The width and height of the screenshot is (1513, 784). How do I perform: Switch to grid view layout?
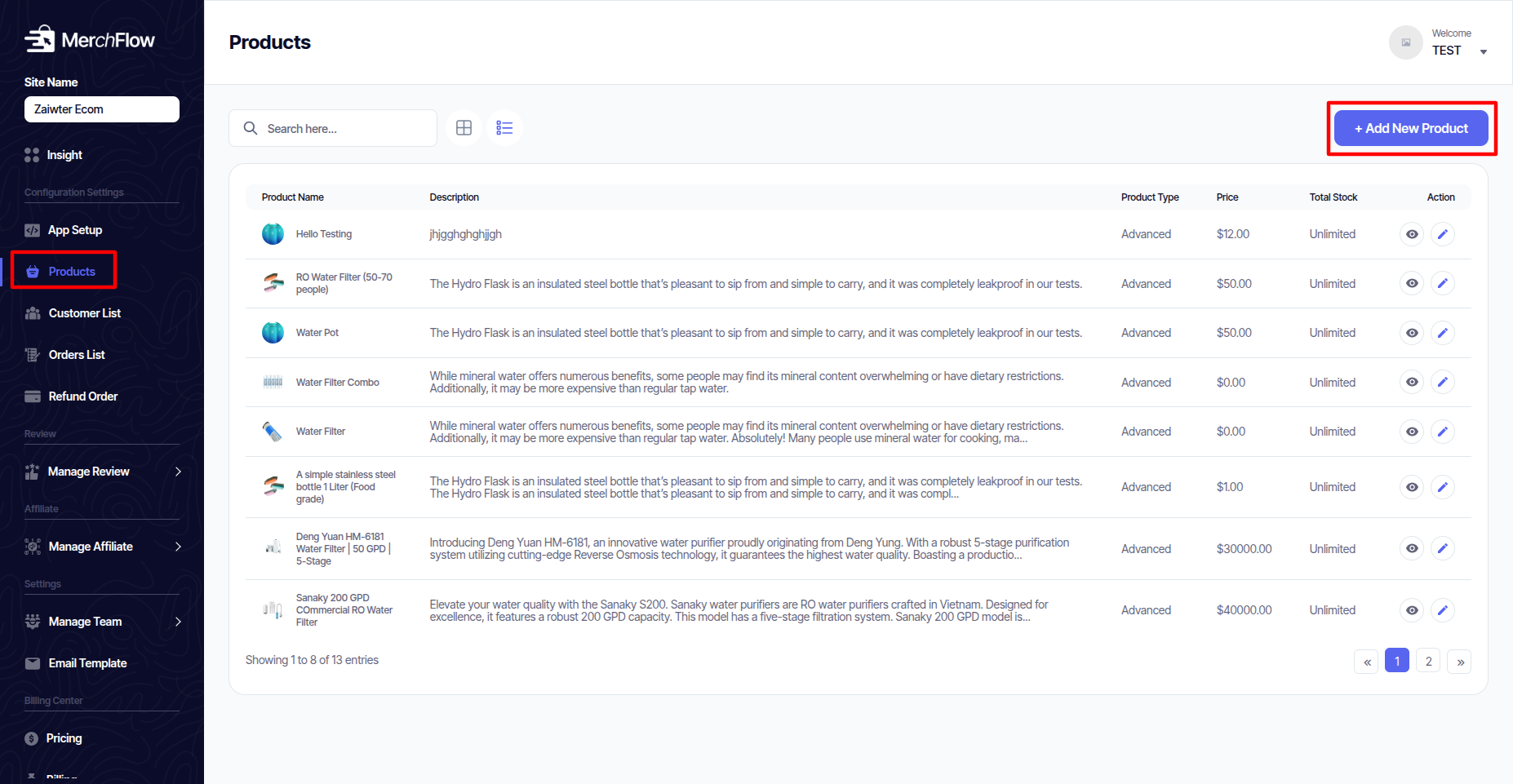pos(464,128)
